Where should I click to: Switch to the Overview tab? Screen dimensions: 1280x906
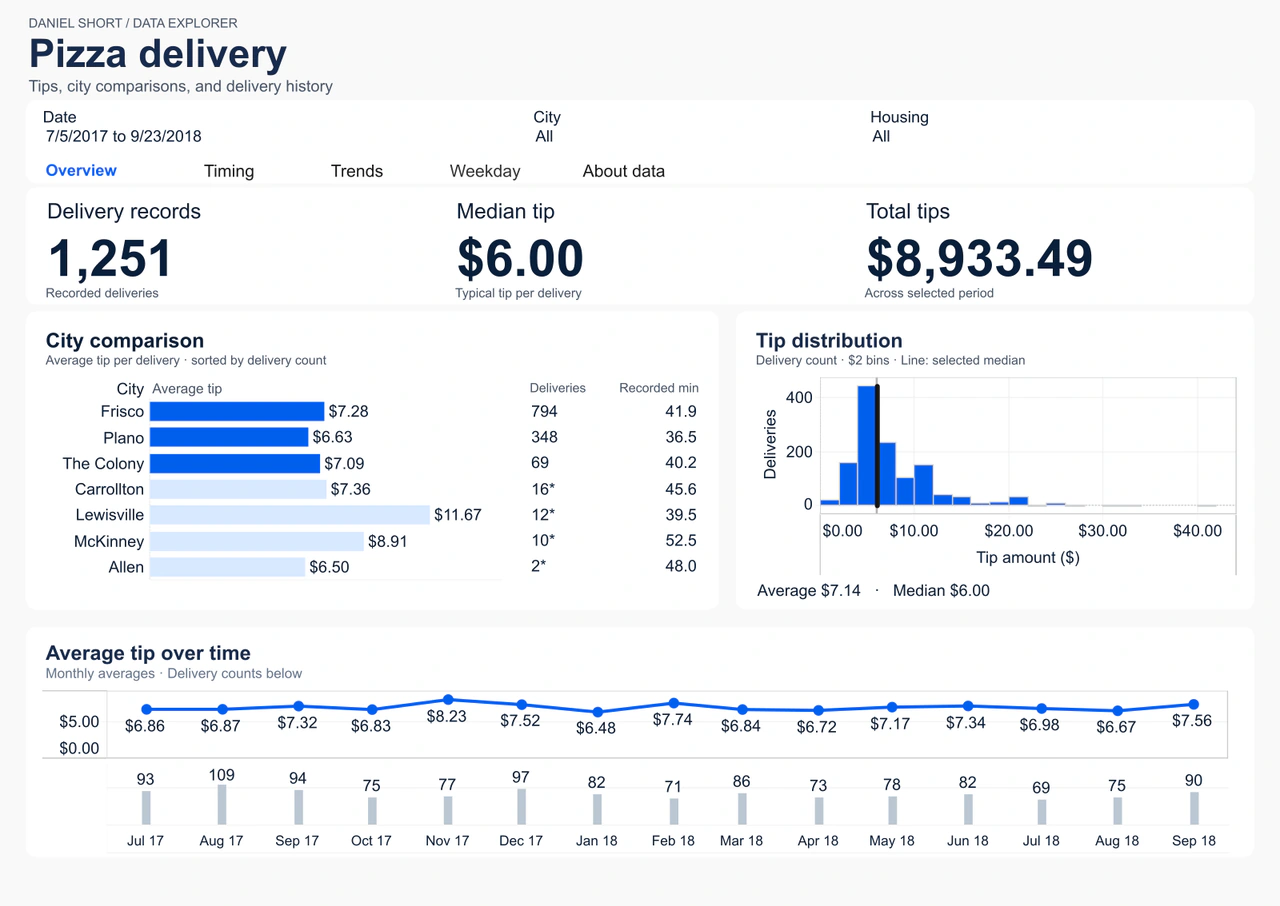pyautogui.click(x=81, y=171)
